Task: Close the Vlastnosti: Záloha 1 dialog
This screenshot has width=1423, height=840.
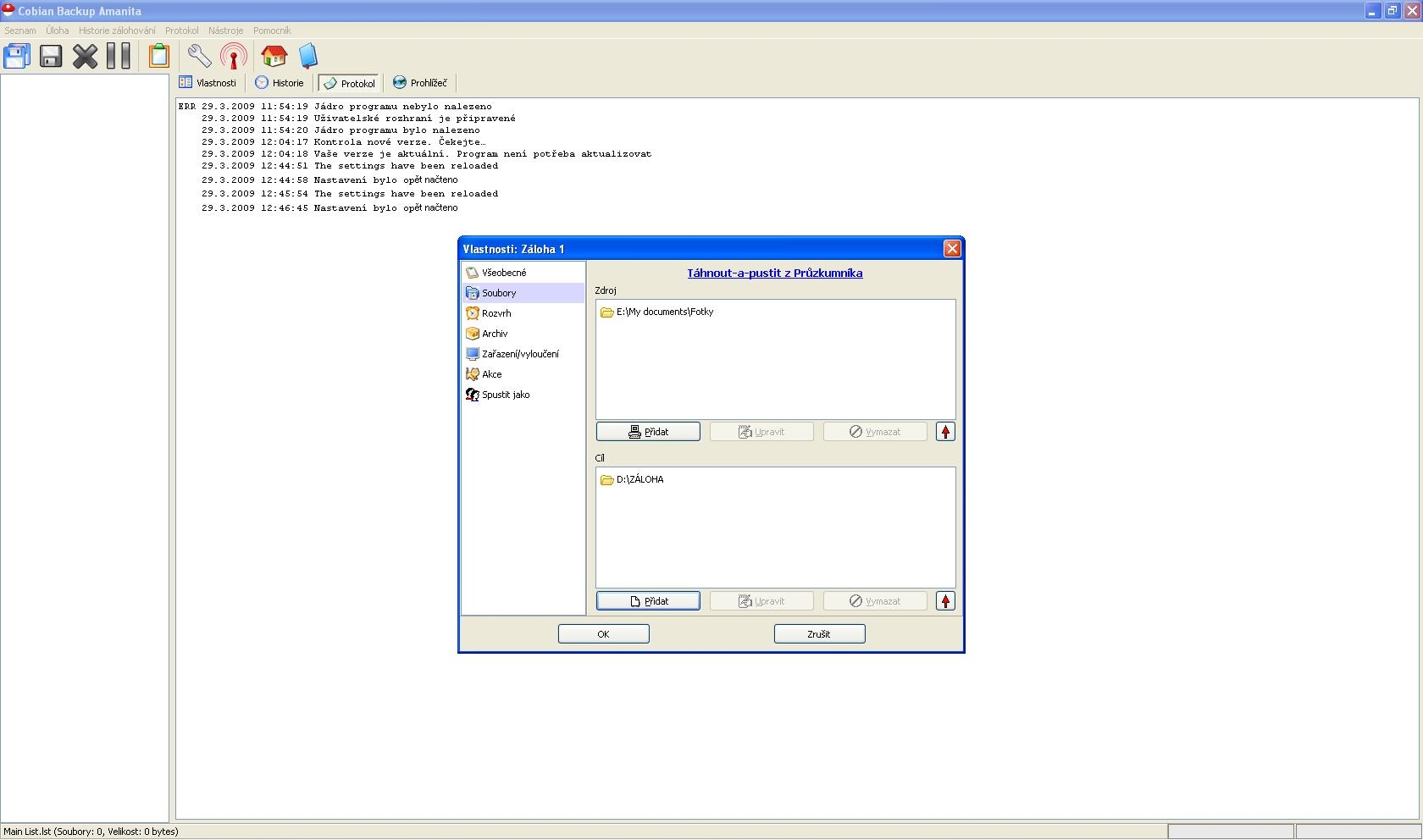Action: point(952,248)
